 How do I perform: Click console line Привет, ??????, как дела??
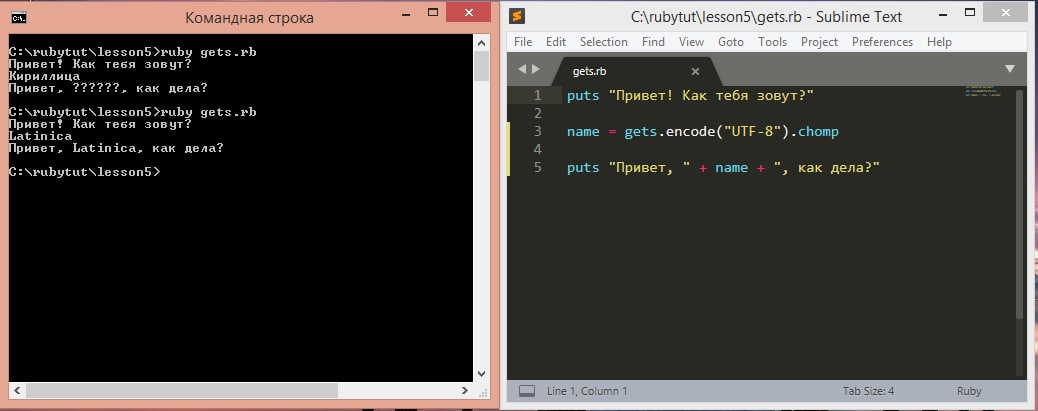(x=108, y=88)
